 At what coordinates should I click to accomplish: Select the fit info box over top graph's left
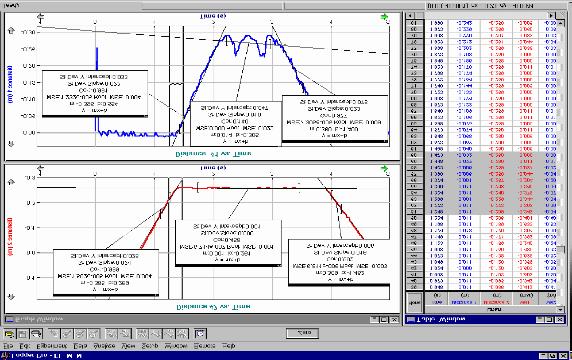click(95, 94)
